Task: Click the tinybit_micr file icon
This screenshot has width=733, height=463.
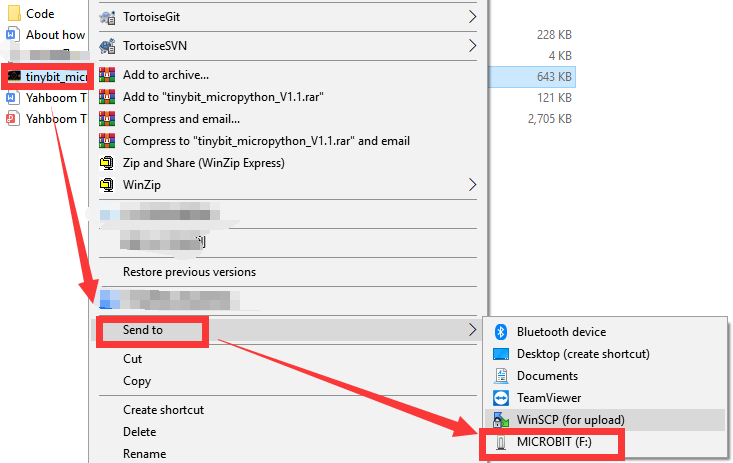Action: click(14, 76)
